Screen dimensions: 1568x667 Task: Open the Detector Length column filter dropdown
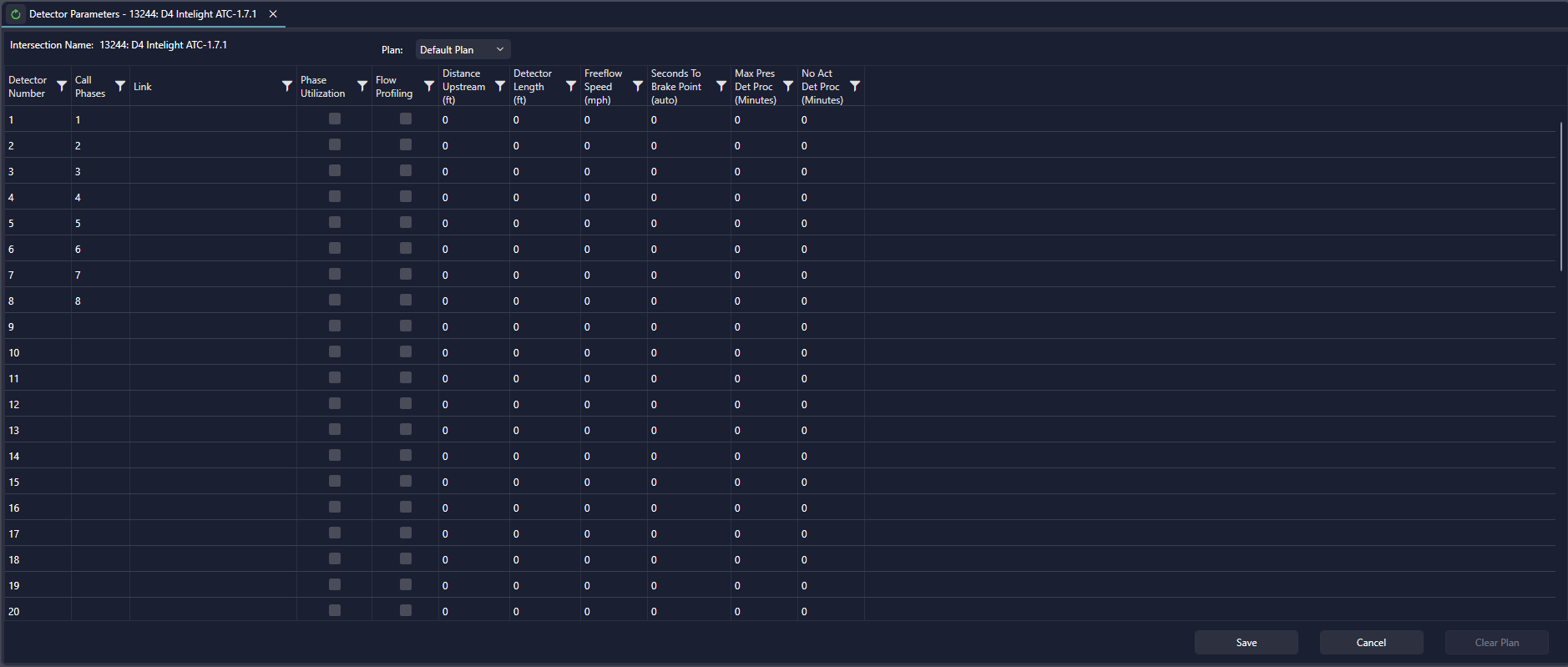[570, 86]
